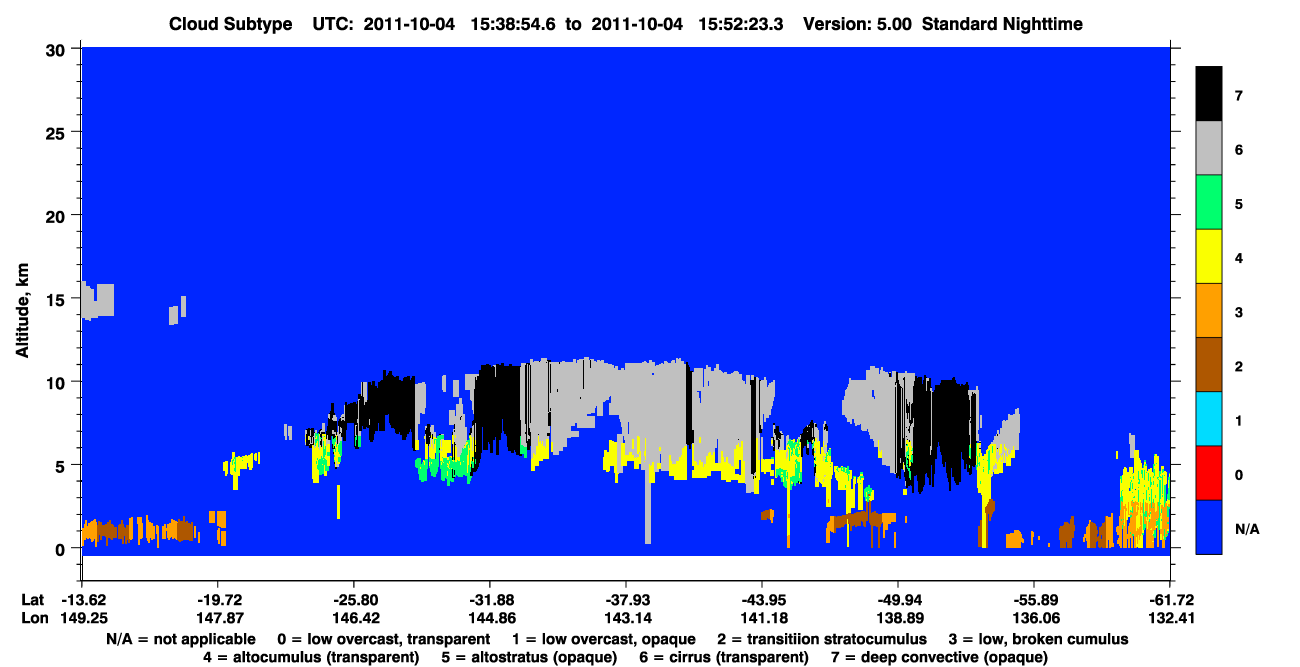
Task: Click the red low overcast transparent swatch
Action: (1209, 473)
